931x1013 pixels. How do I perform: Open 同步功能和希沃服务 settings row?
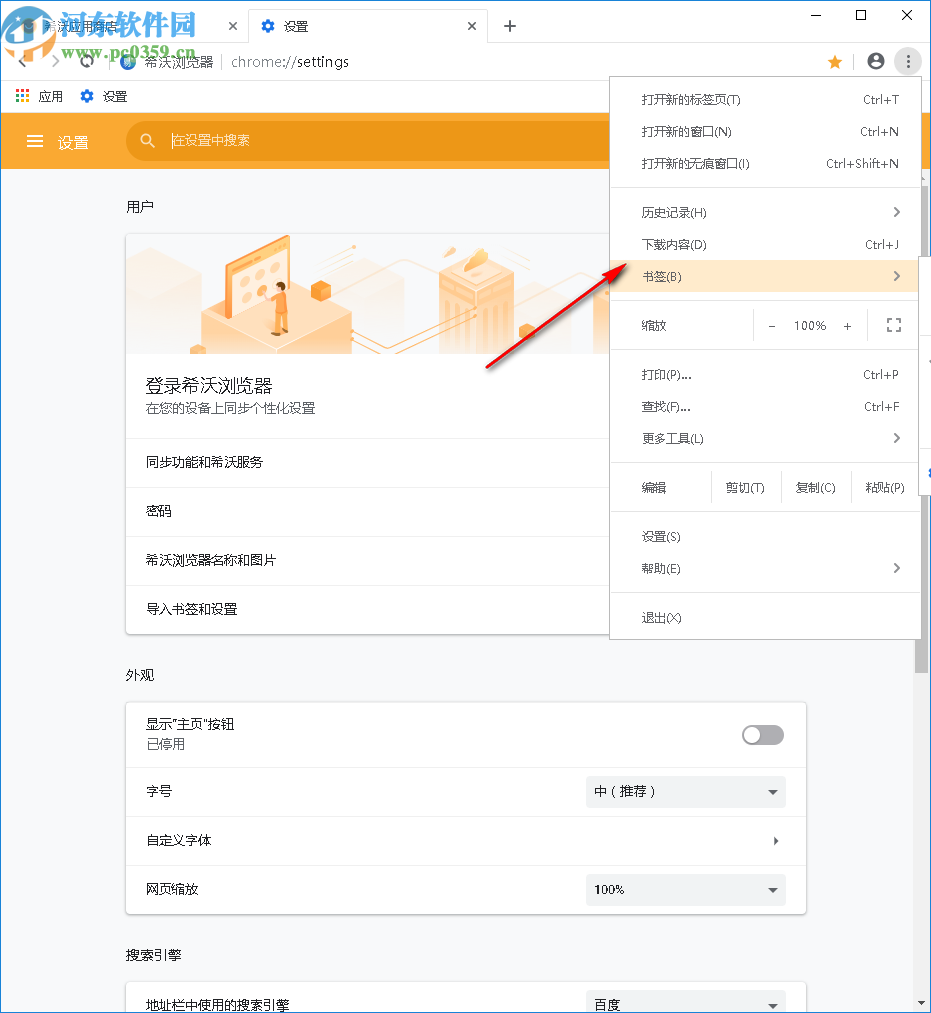click(368, 463)
